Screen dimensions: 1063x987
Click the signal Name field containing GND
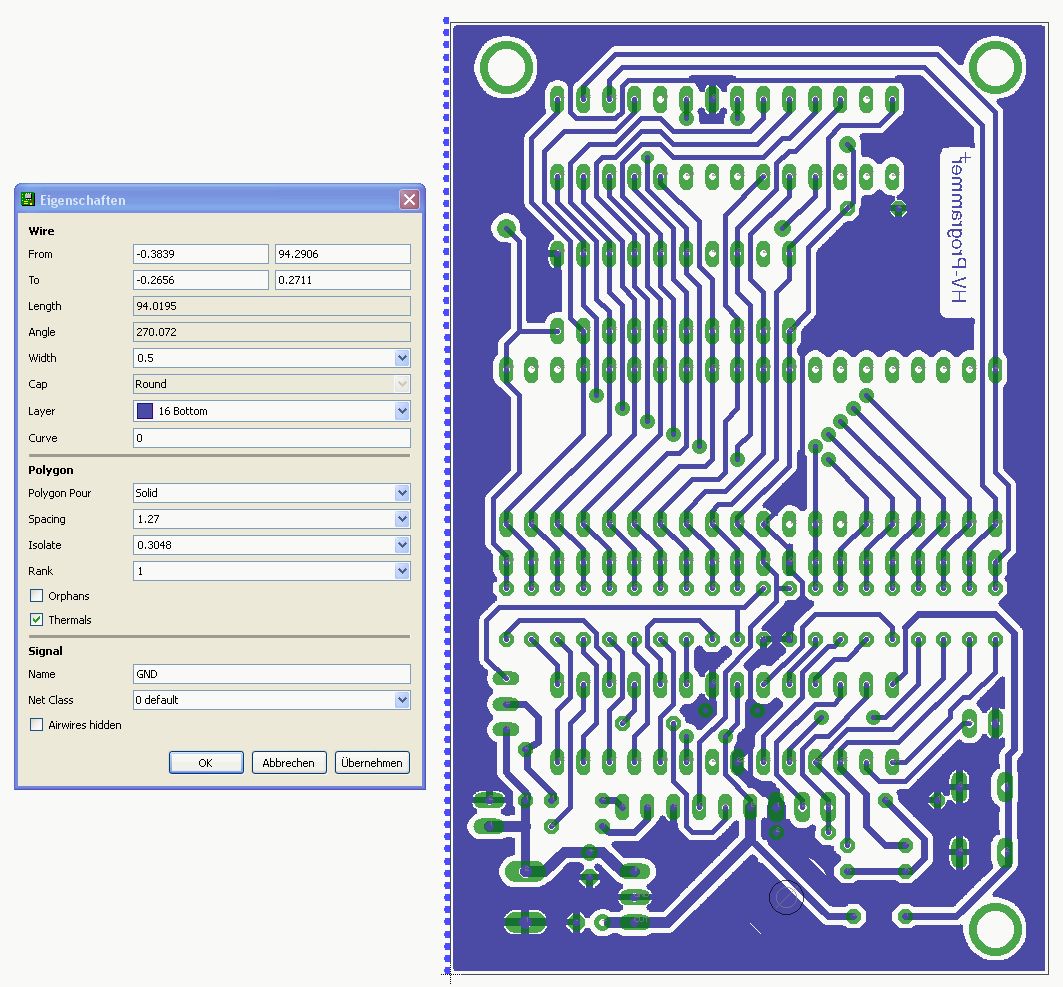point(271,674)
